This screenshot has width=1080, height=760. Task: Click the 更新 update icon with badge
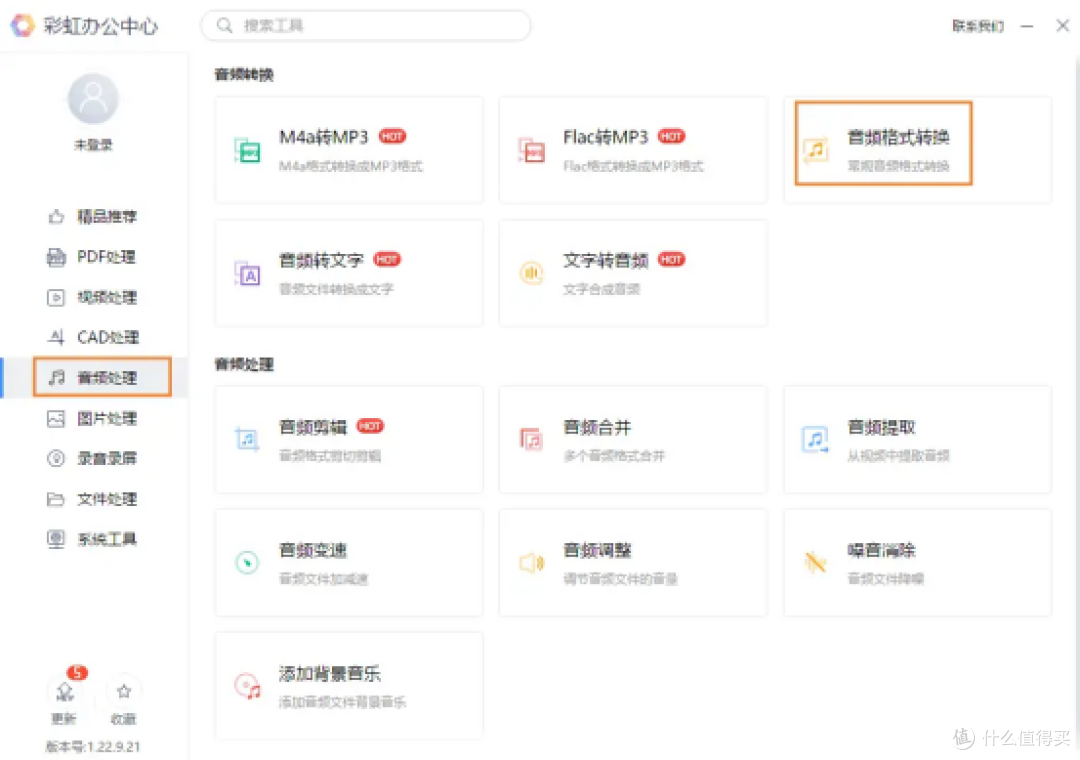65,691
